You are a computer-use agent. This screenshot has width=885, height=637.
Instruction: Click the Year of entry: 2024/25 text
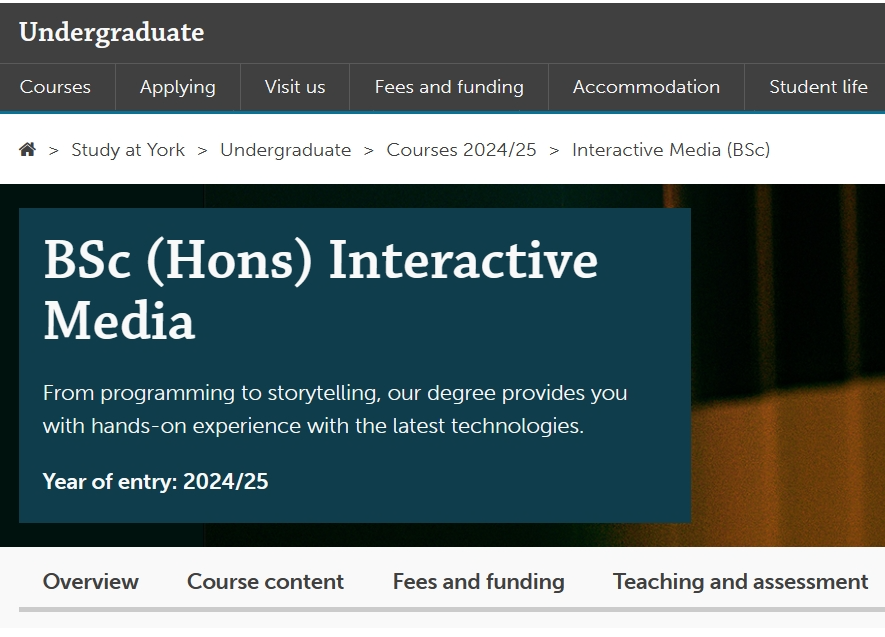point(156,481)
